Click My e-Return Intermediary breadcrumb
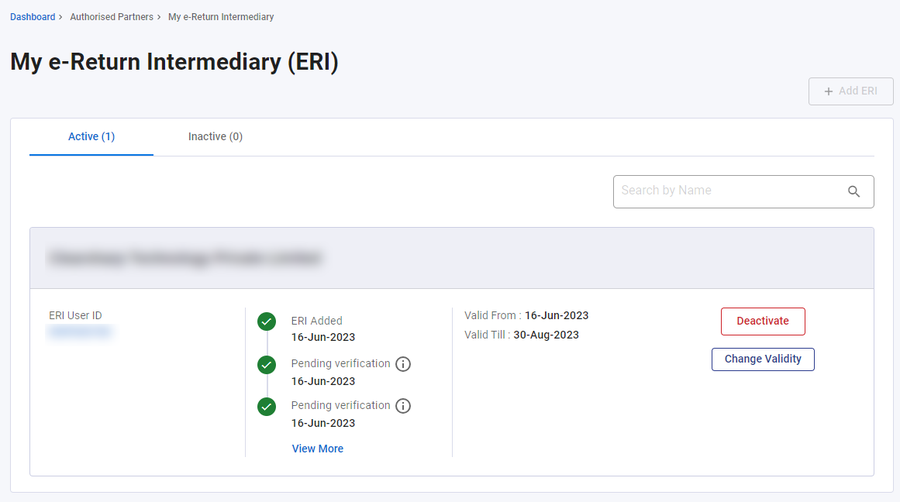The image size is (900, 502). [x=221, y=17]
